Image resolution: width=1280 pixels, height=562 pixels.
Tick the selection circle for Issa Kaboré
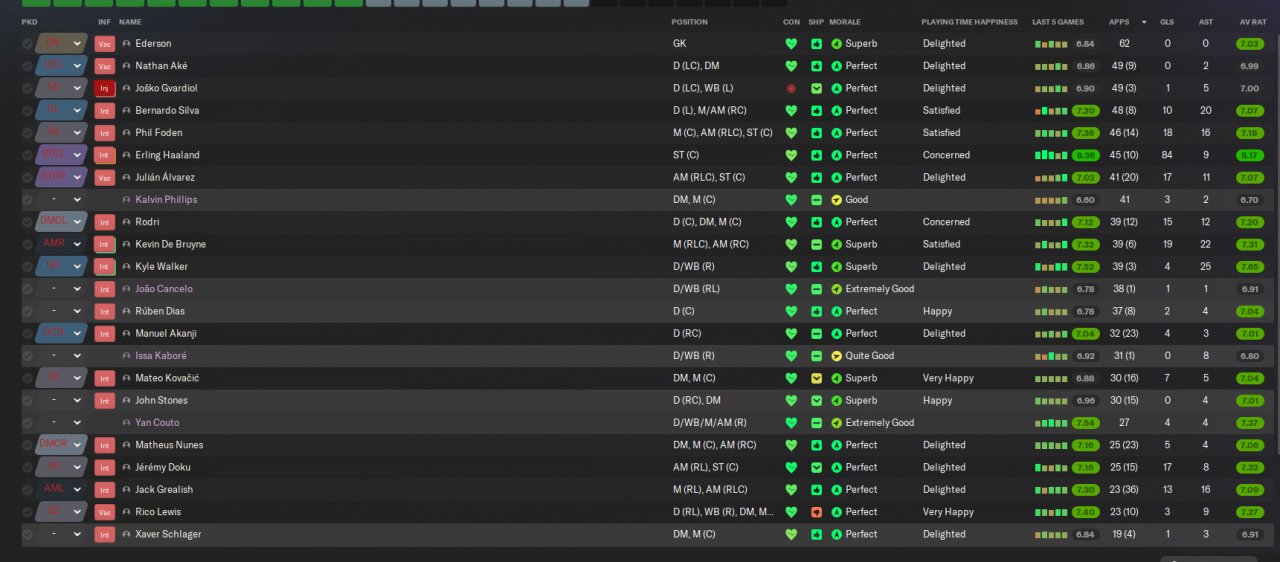[27, 356]
